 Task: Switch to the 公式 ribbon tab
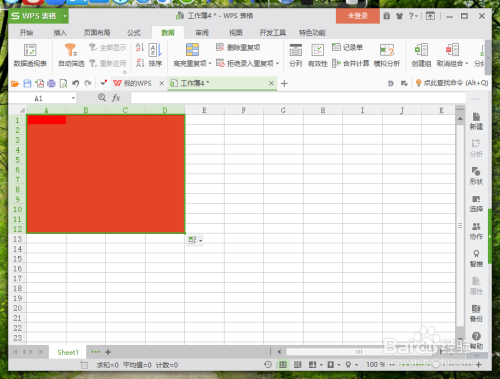[x=134, y=32]
